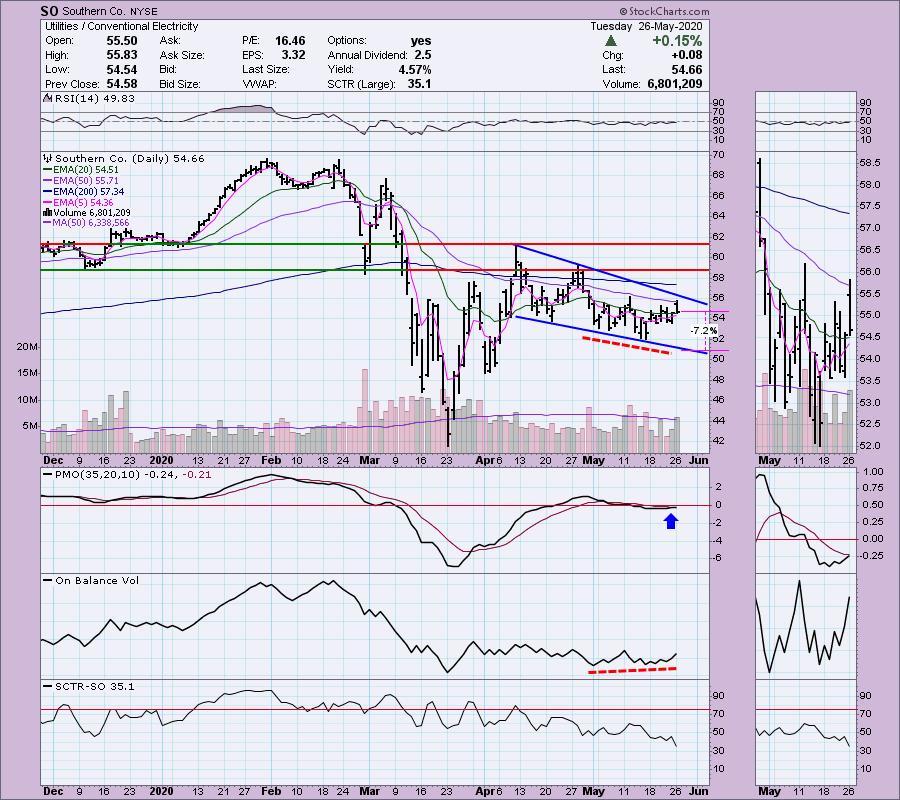The width and height of the screenshot is (900, 800).
Task: Click the SCTR (Large) value 35.1
Action: 421,84
